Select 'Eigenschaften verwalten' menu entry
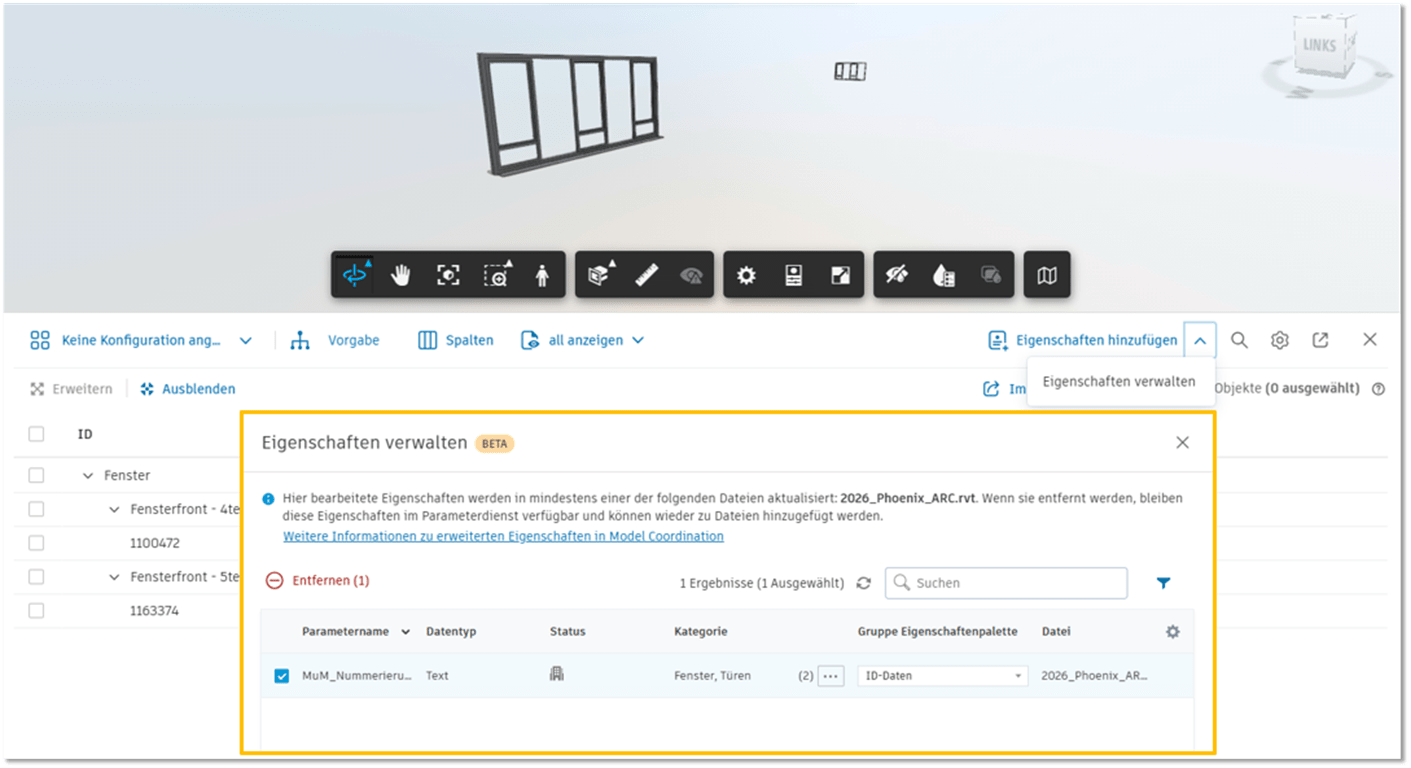Screen dimensions: 1411x768 1118,381
